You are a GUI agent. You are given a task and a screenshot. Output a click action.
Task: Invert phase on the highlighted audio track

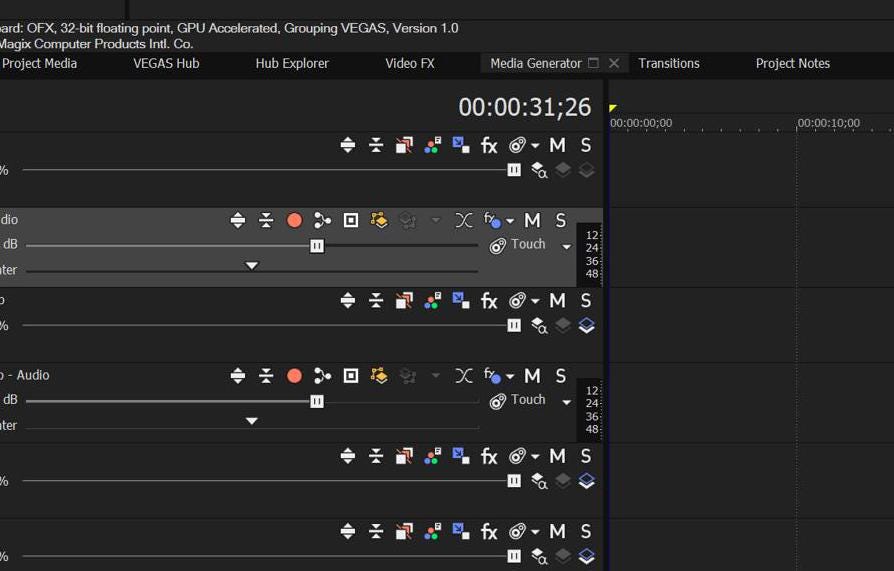pos(464,220)
